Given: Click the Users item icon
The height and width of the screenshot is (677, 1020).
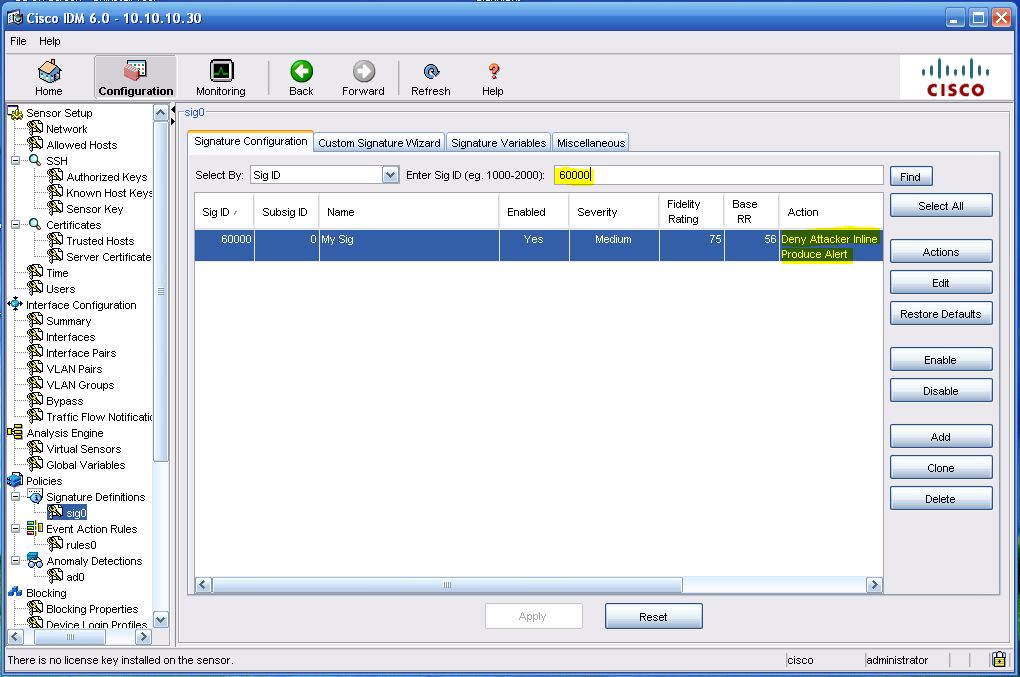Looking at the screenshot, I should click(35, 287).
